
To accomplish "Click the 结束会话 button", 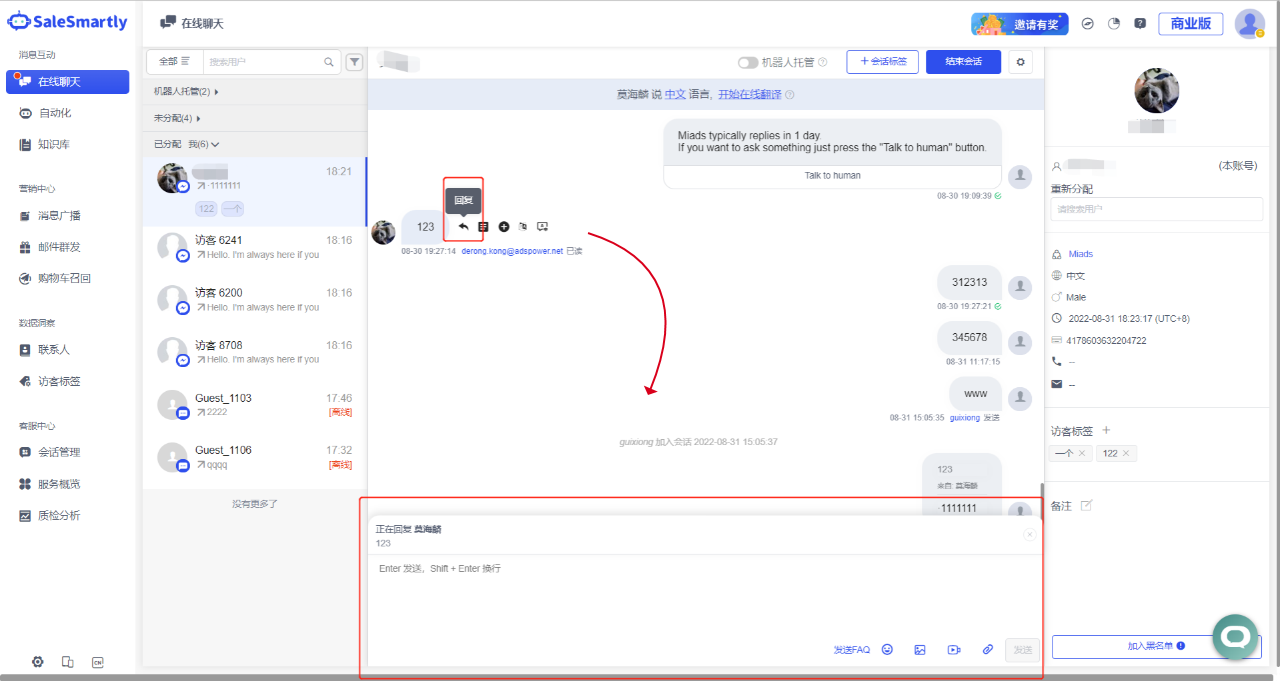I will coord(963,62).
